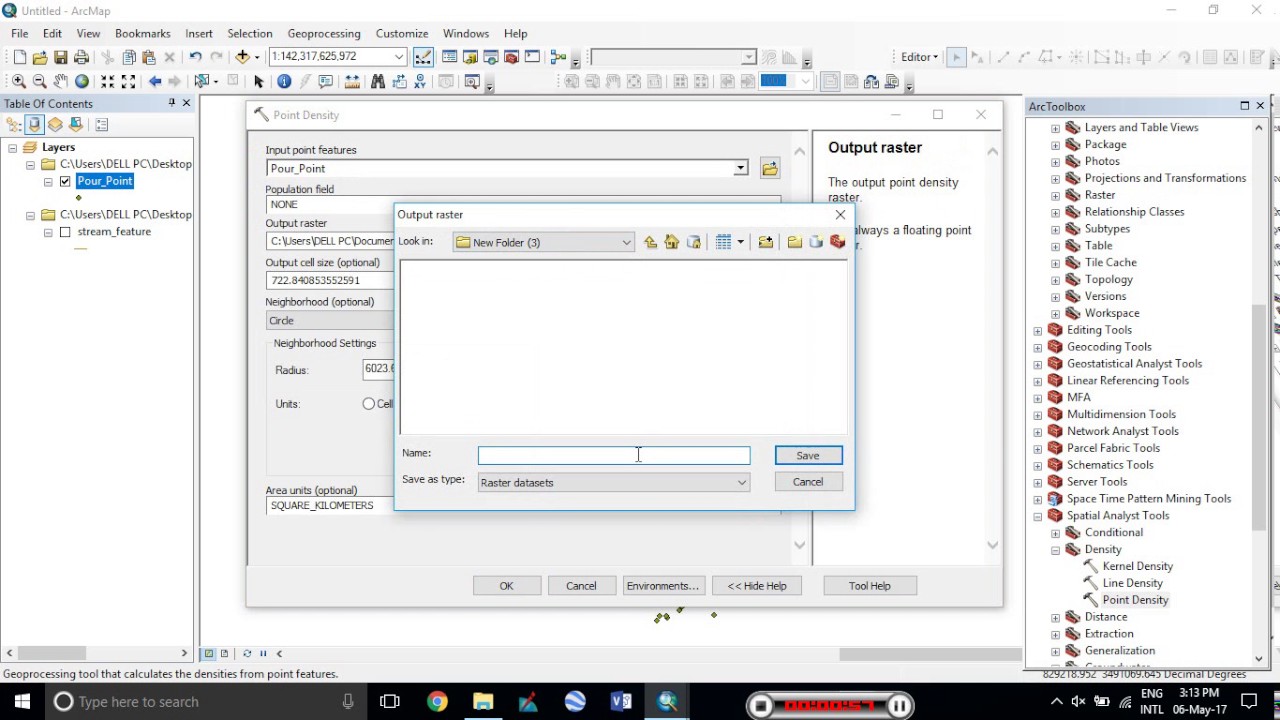The image size is (1280, 720).
Task: Click the Windows Start button
Action: tap(22, 702)
